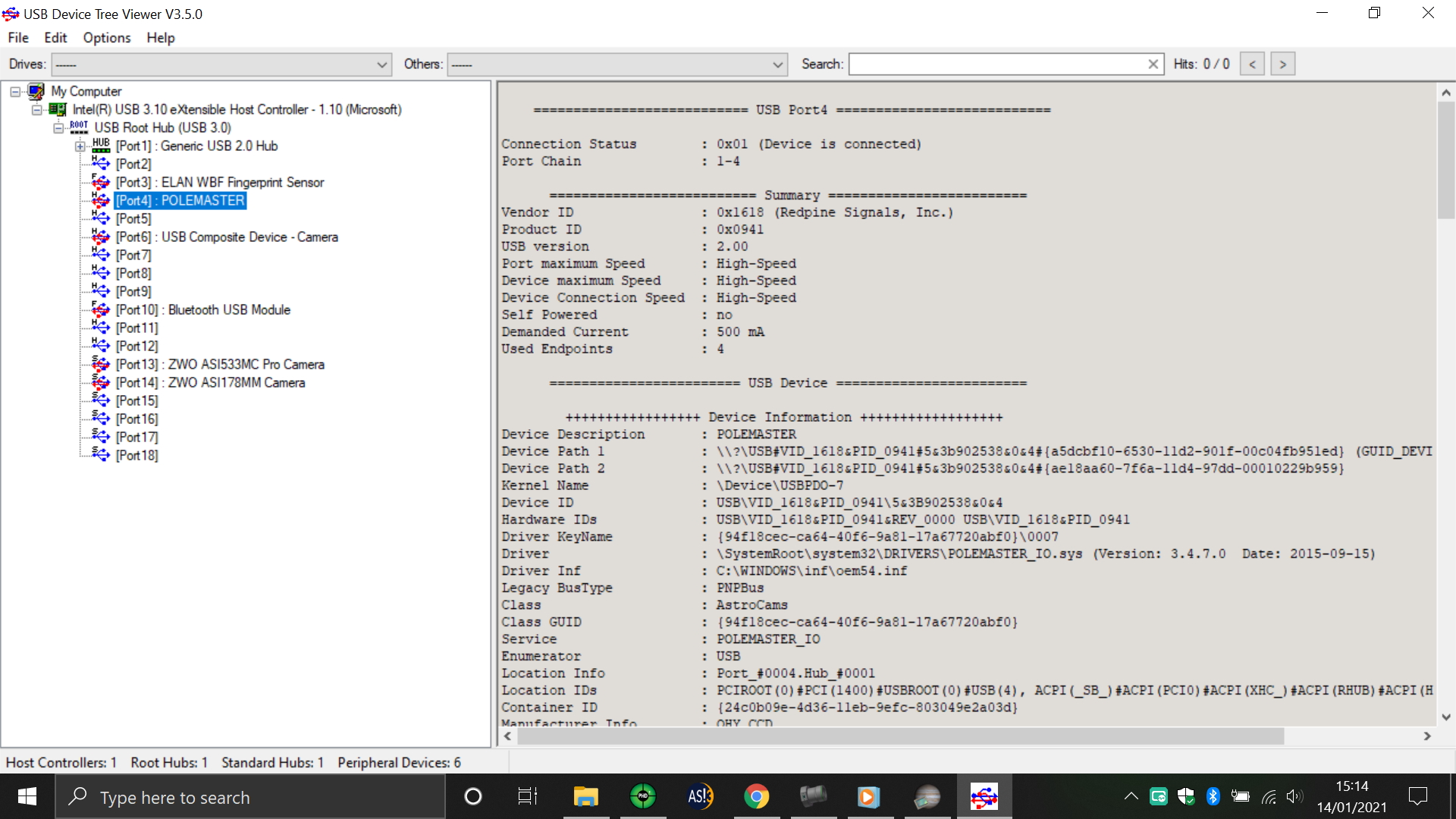
Task: Collapse the Intel Host Controller node
Action: tap(36, 110)
